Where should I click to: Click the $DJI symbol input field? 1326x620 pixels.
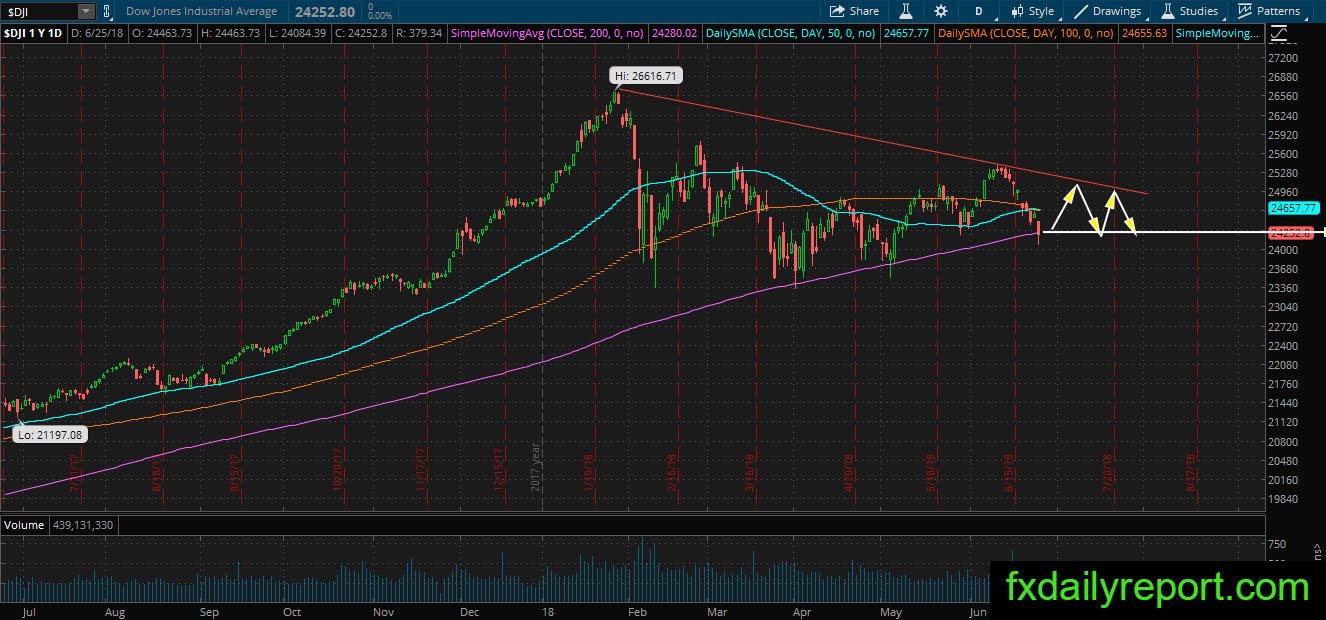point(39,11)
